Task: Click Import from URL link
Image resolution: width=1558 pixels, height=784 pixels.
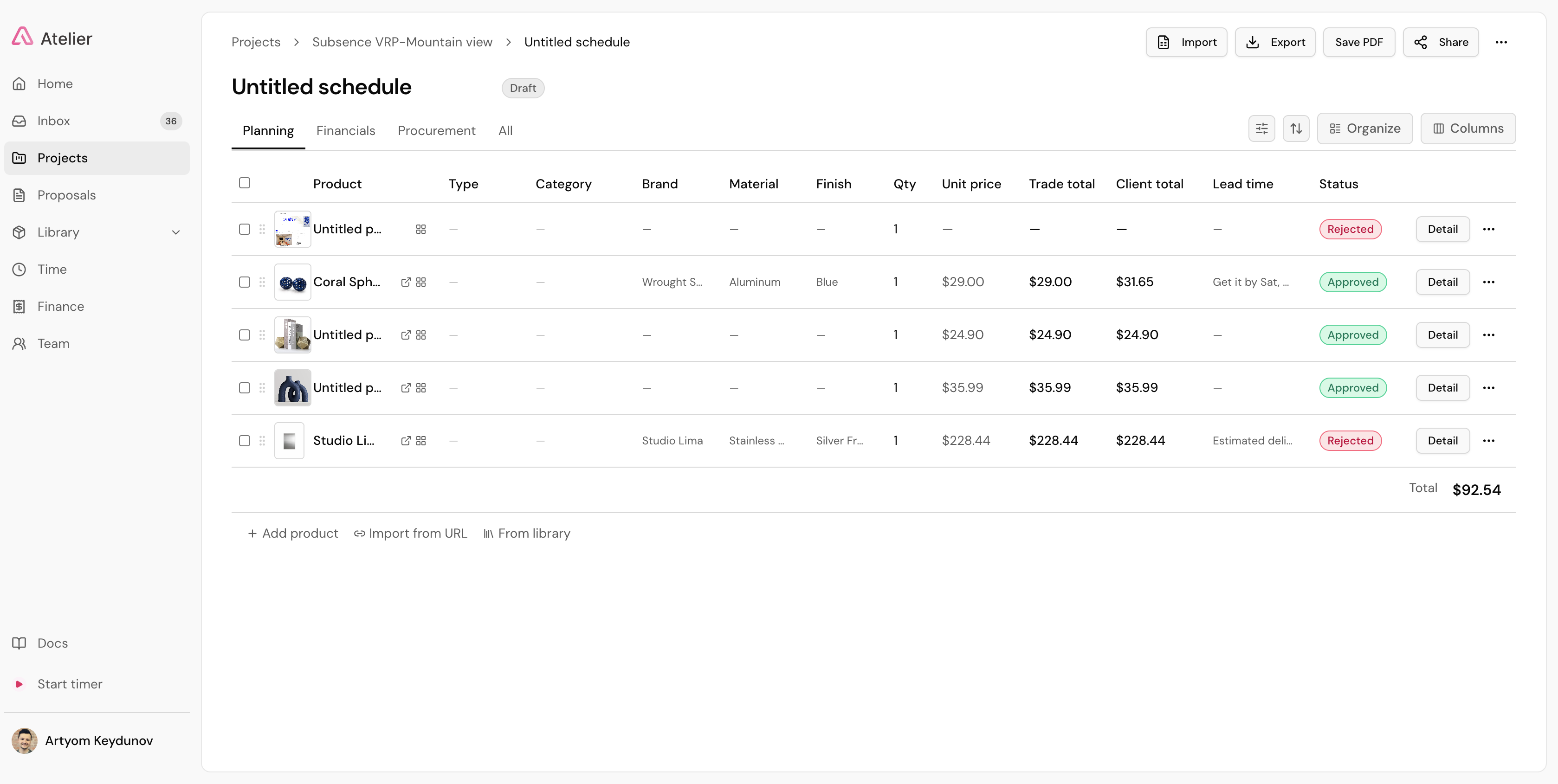Action: coord(411,533)
